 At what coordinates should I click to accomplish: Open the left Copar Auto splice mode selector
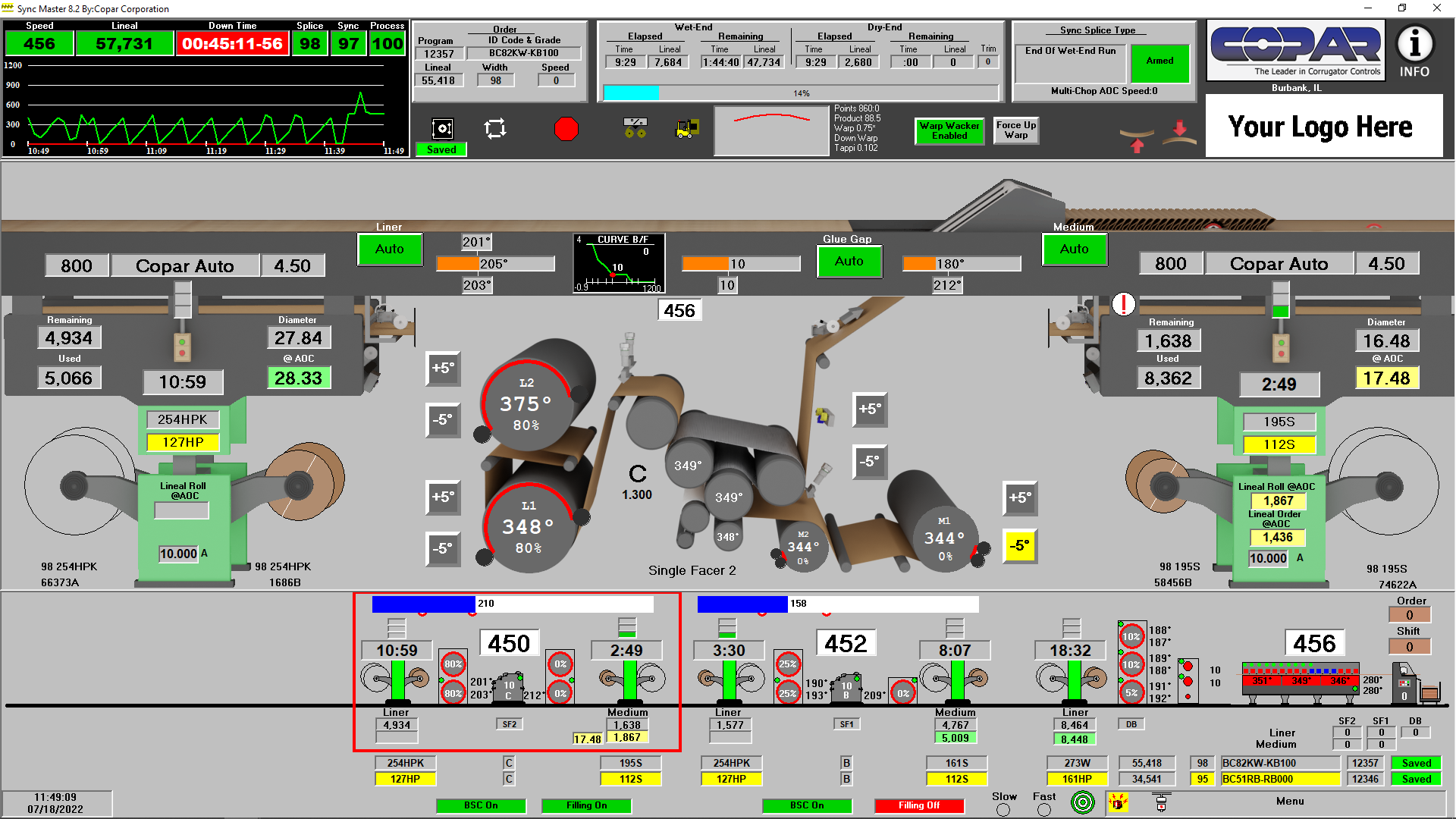pyautogui.click(x=185, y=266)
